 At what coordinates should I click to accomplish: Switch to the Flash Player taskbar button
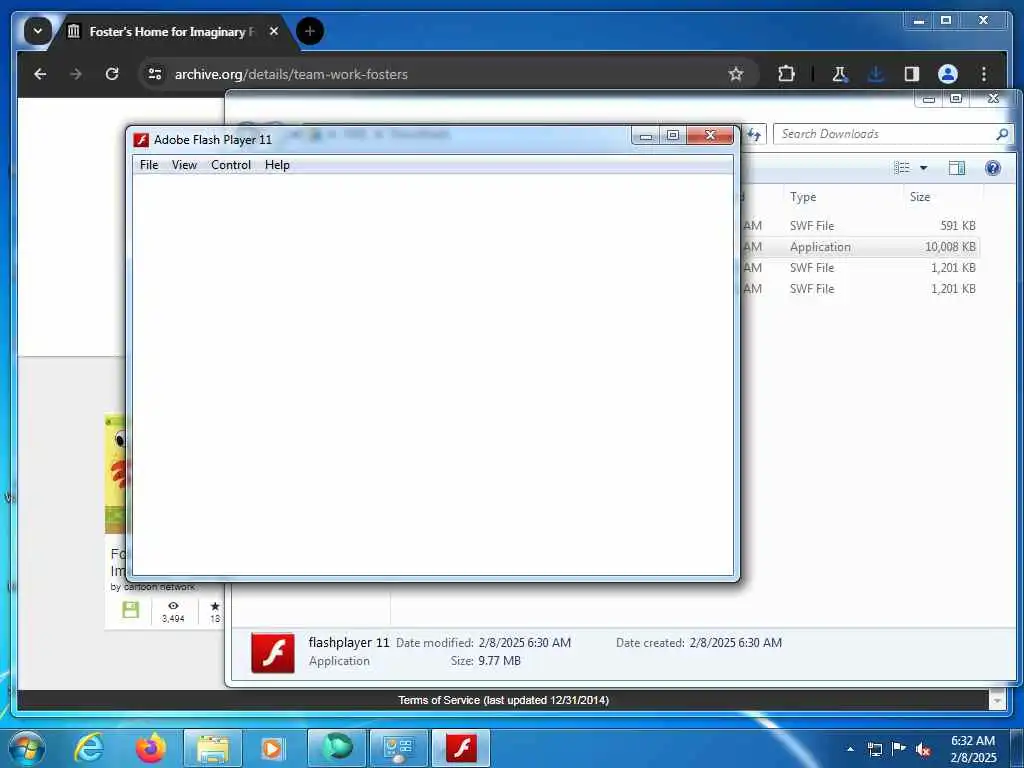(461, 748)
